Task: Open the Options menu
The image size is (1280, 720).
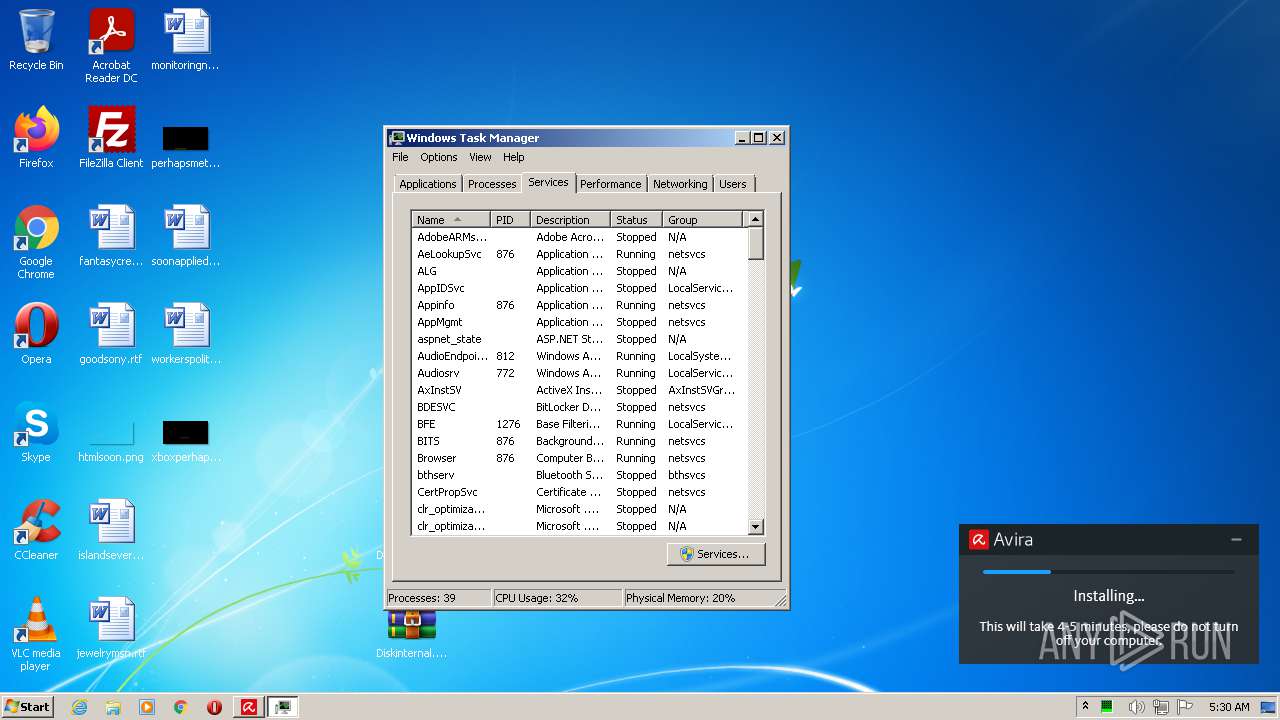Action: (438, 157)
